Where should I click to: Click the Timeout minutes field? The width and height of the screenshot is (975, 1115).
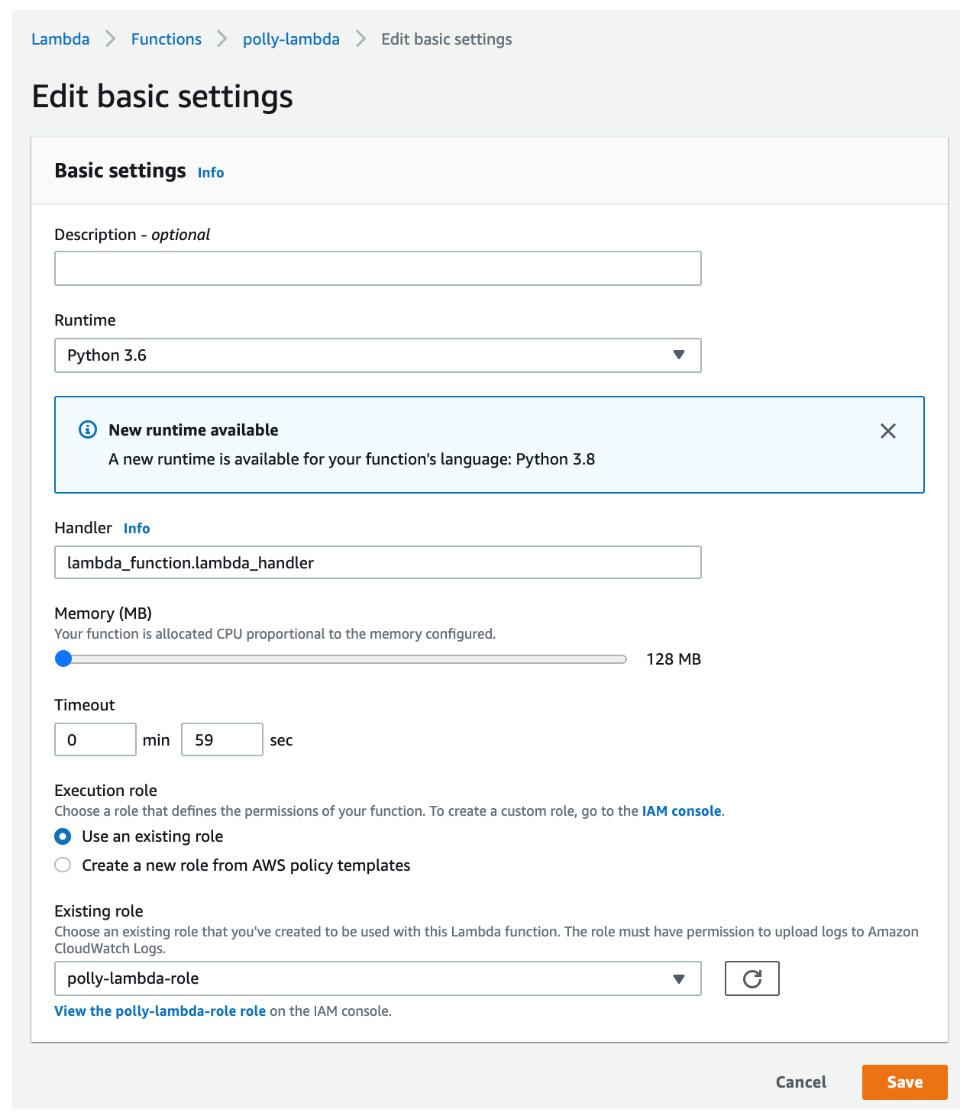point(95,740)
